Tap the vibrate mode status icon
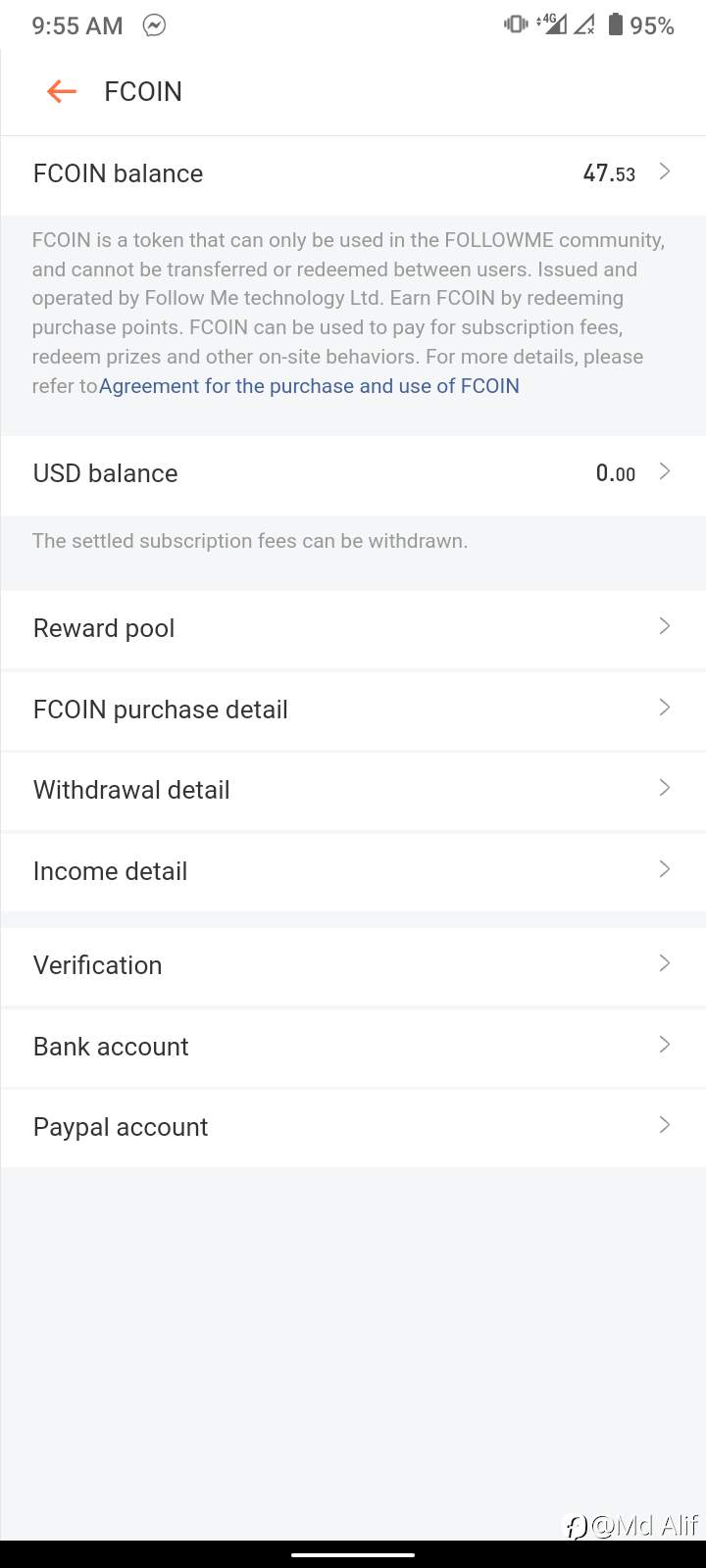Screen dimensions: 706x1568 (516, 24)
